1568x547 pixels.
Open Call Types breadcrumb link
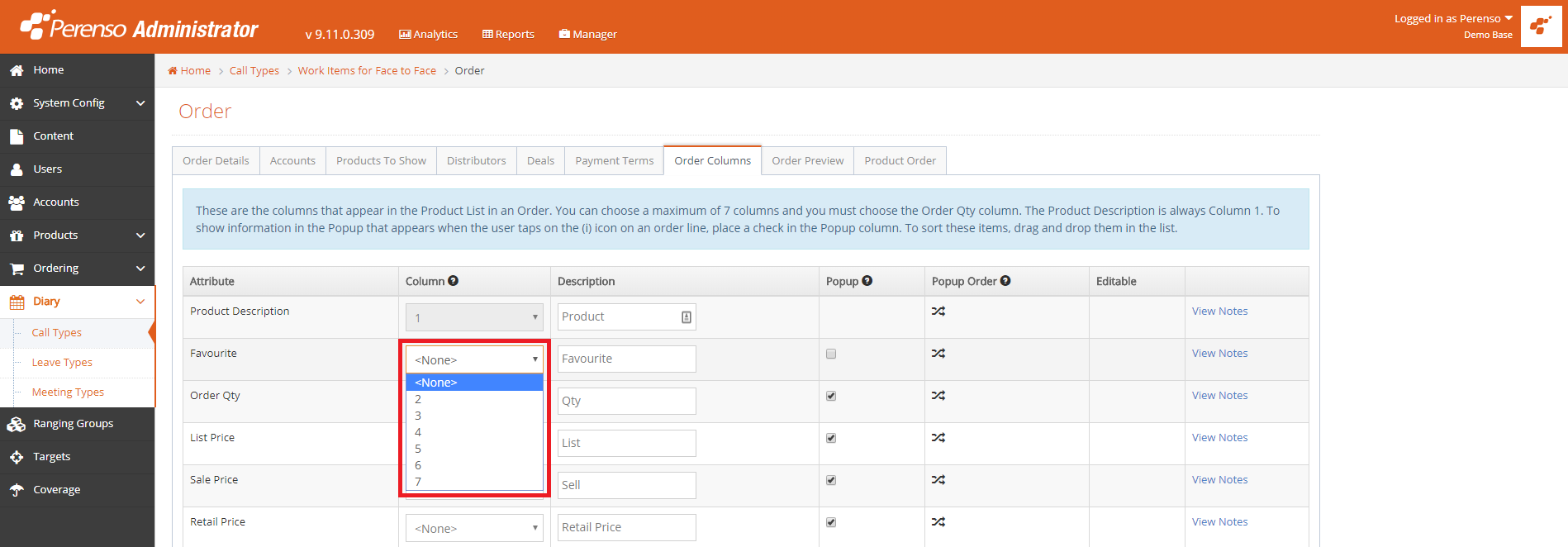254,70
